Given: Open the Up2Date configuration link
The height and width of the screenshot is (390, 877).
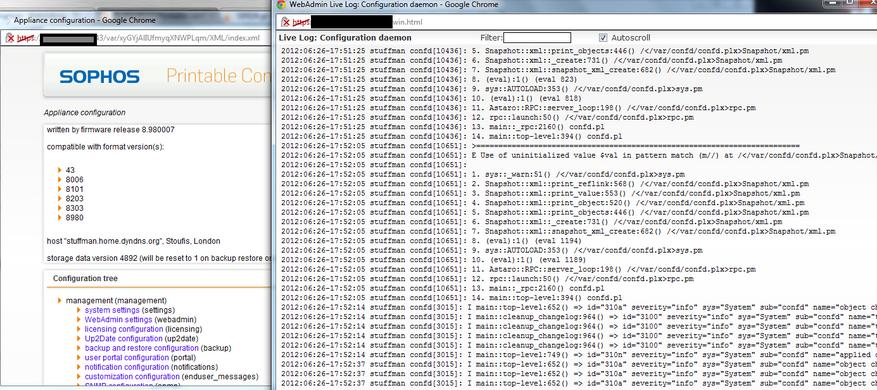Looking at the screenshot, I should (124, 339).
